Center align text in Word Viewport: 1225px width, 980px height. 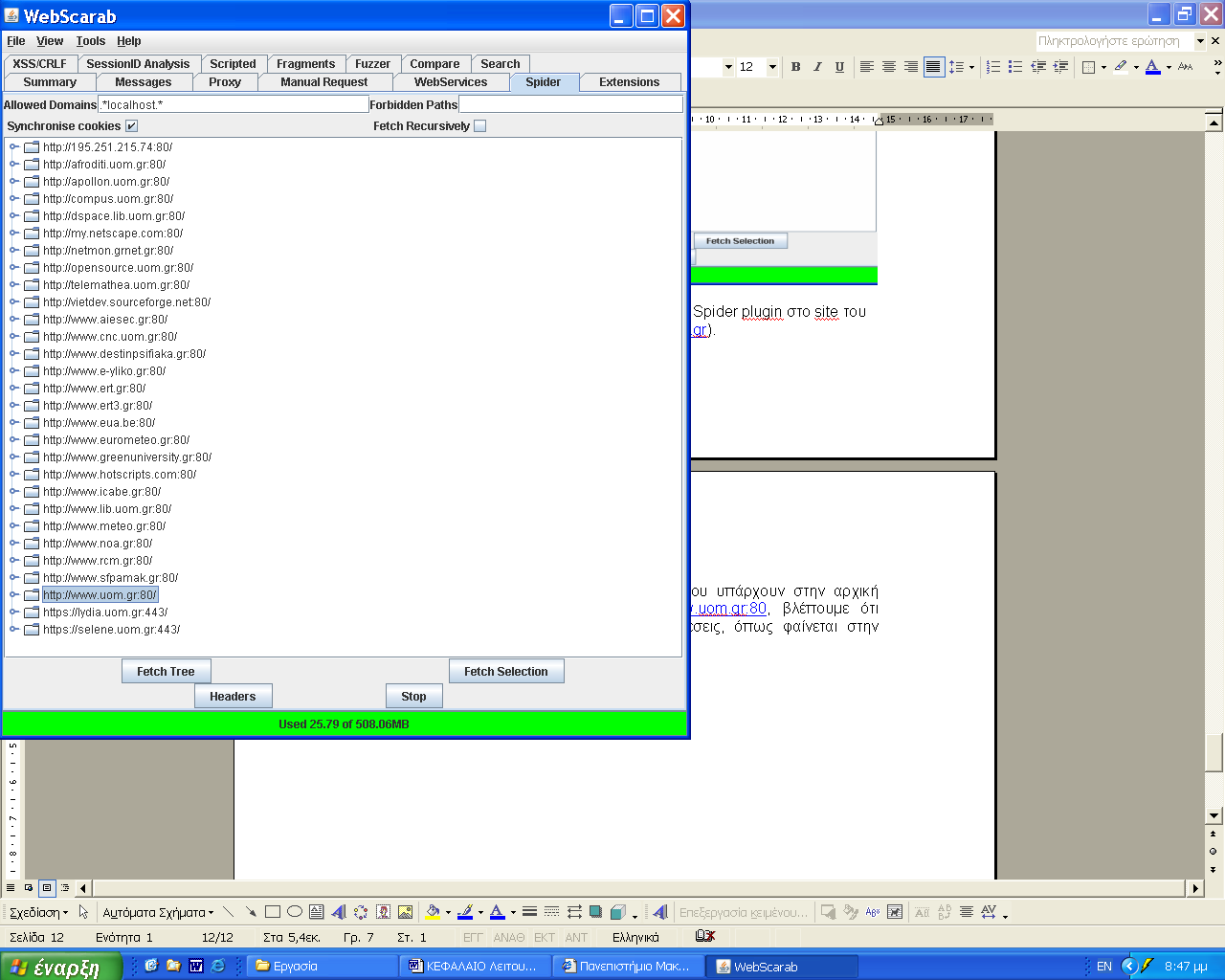(889, 67)
